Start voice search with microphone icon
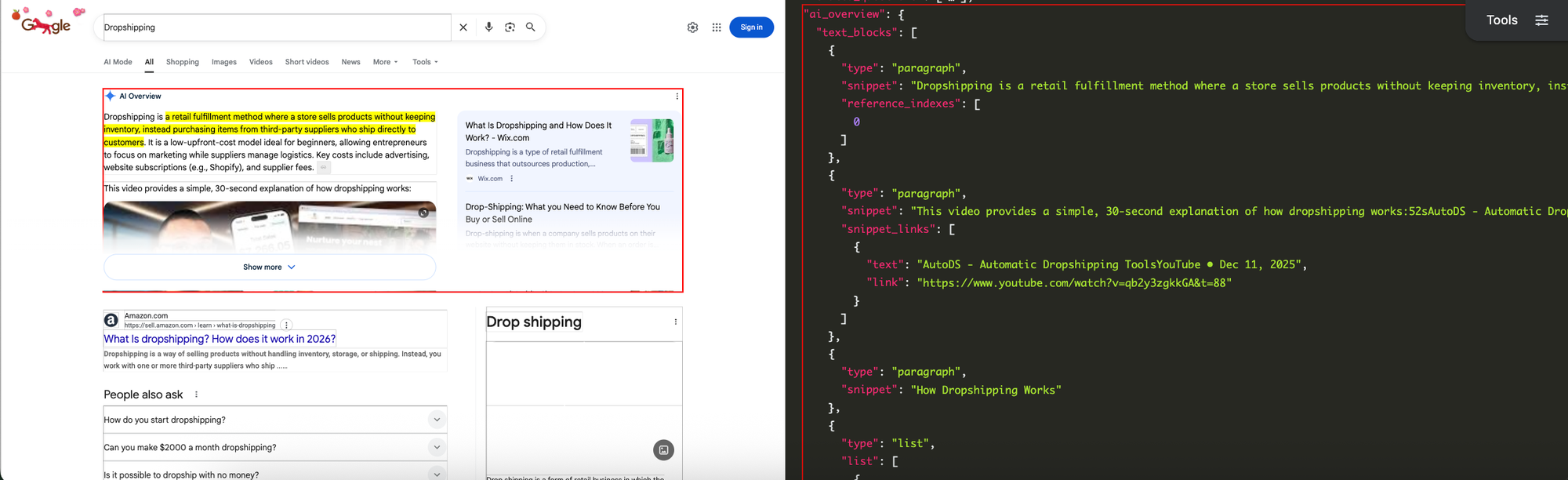Viewport: 1568px width, 480px height. point(488,27)
